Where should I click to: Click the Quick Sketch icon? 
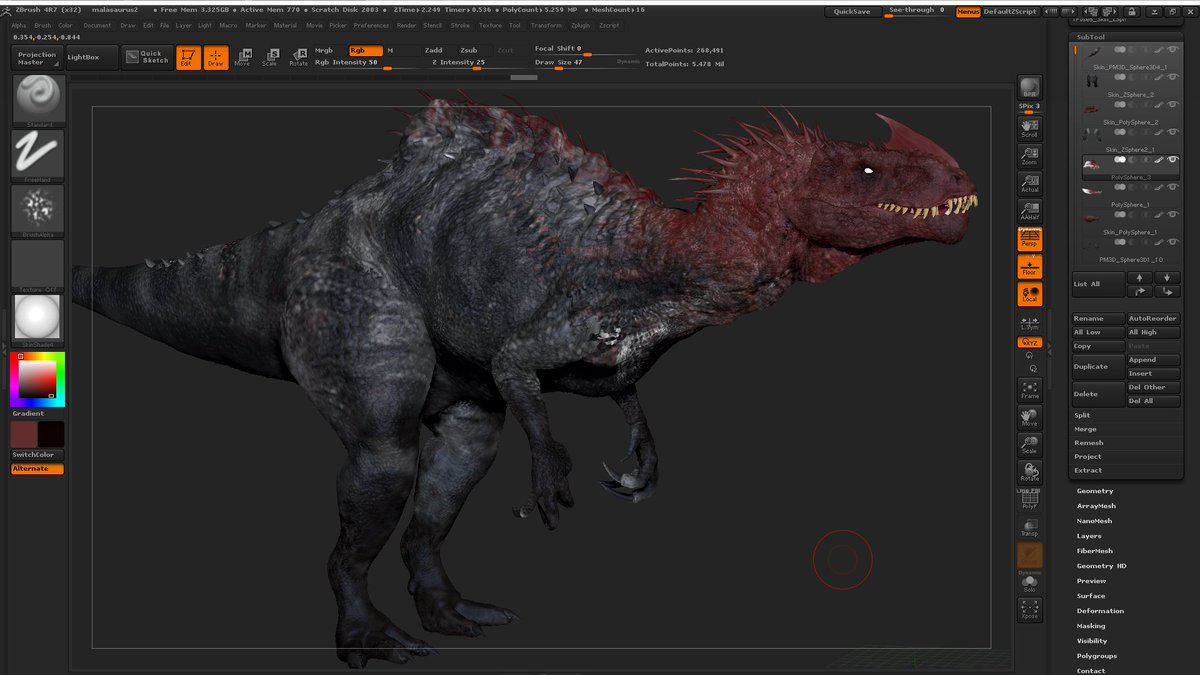point(146,57)
